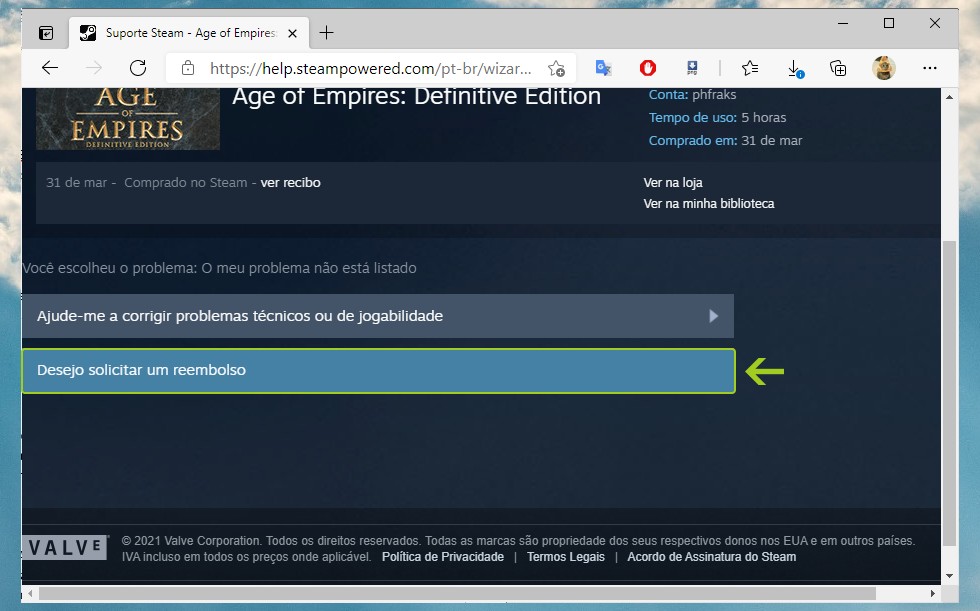Open the Favorites list icon
The height and width of the screenshot is (611, 980).
point(750,68)
